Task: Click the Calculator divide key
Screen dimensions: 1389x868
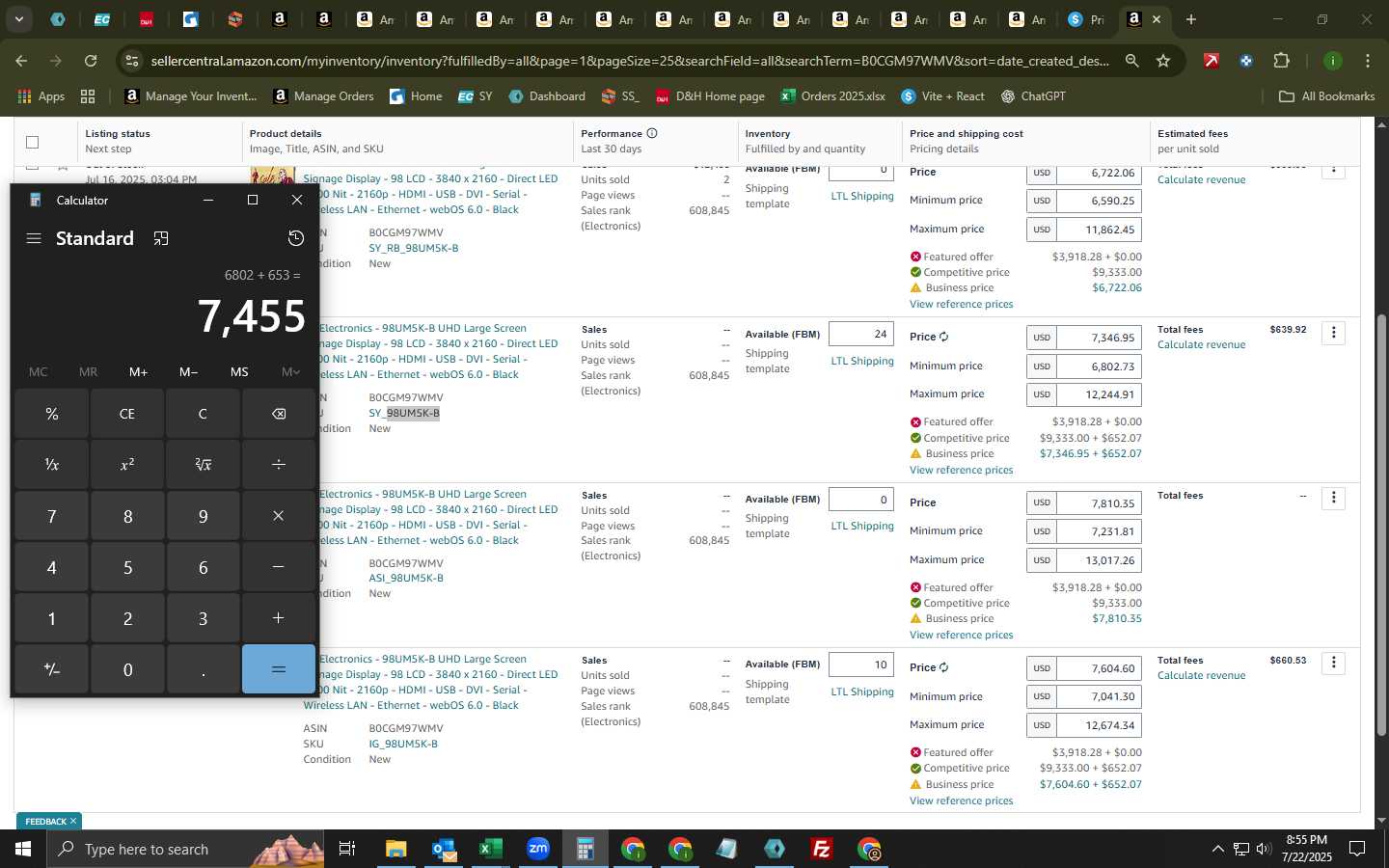Action: (279, 465)
